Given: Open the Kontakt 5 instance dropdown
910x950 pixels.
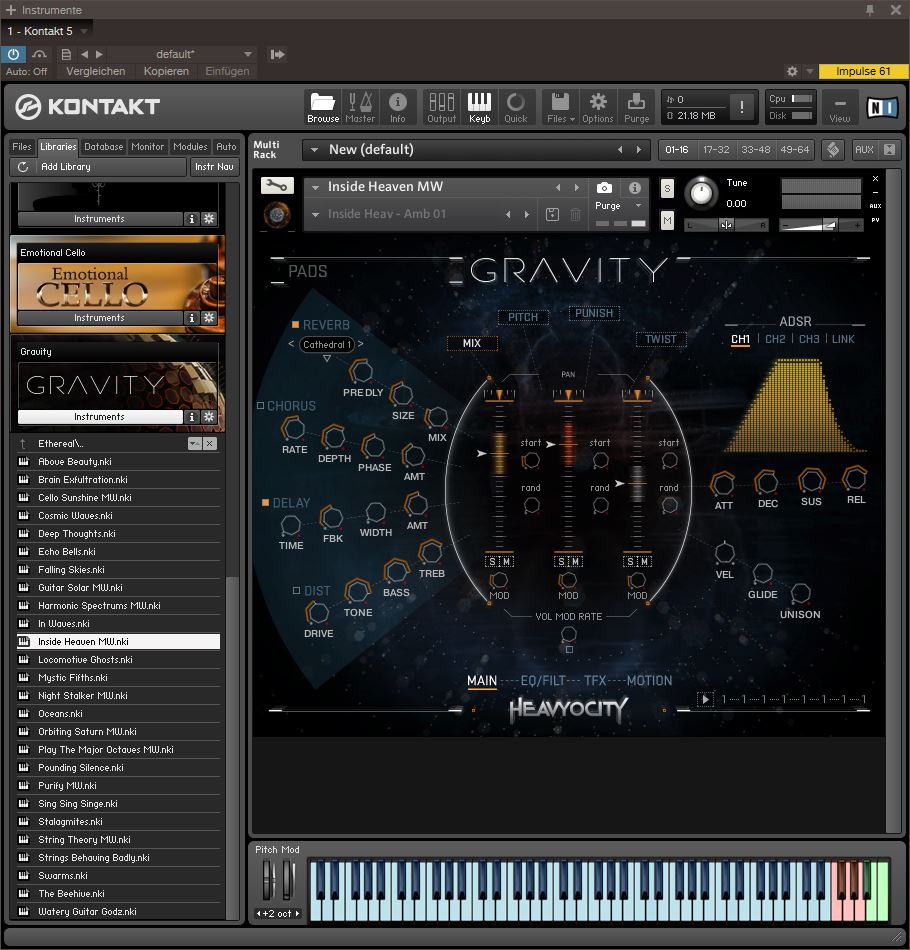Looking at the screenshot, I should [x=84, y=31].
